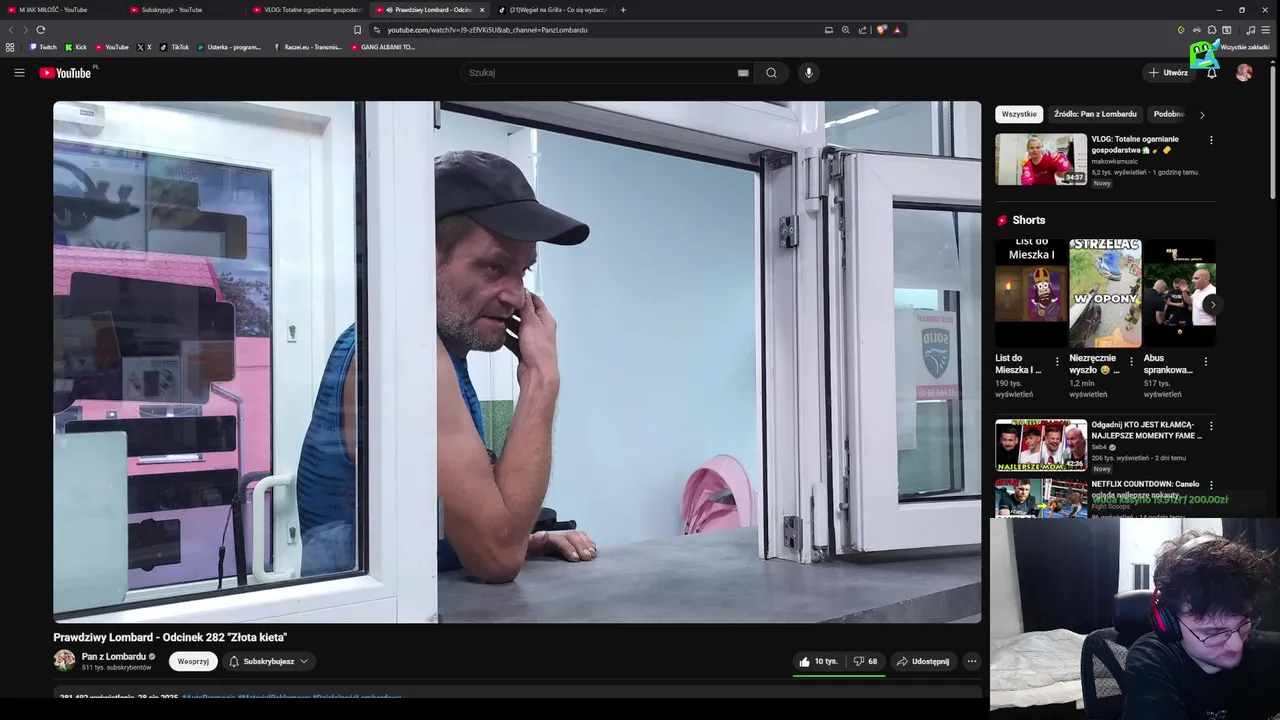Screen dimensions: 1280x720
Task: Switch to VLOG Totalne ogarnianie browser tab
Action: 306,10
